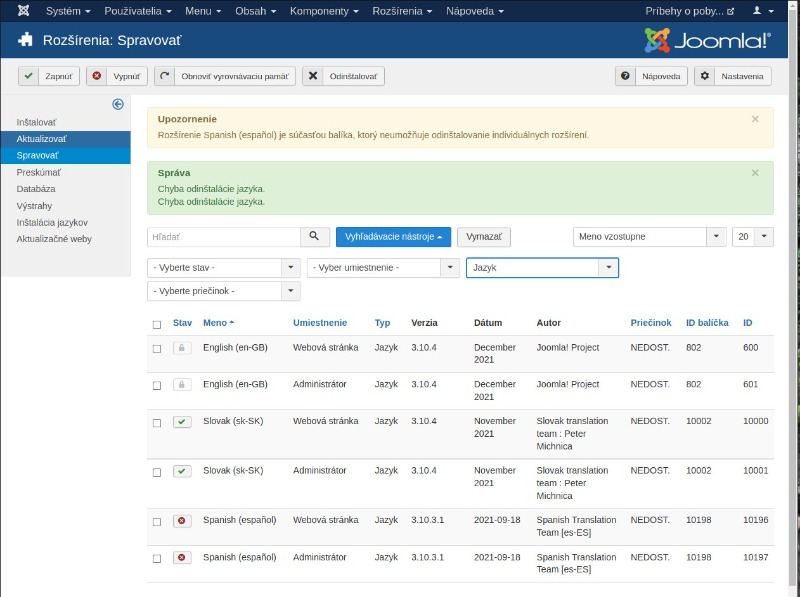Go to Inštalácia jazykov in the sidebar
800x597 pixels.
[52, 222]
